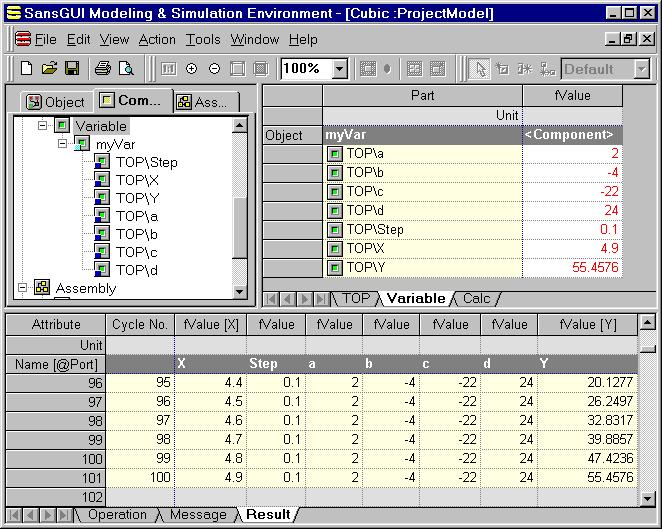Click the zoom out minus icon
The width and height of the screenshot is (662, 529).
point(214,69)
